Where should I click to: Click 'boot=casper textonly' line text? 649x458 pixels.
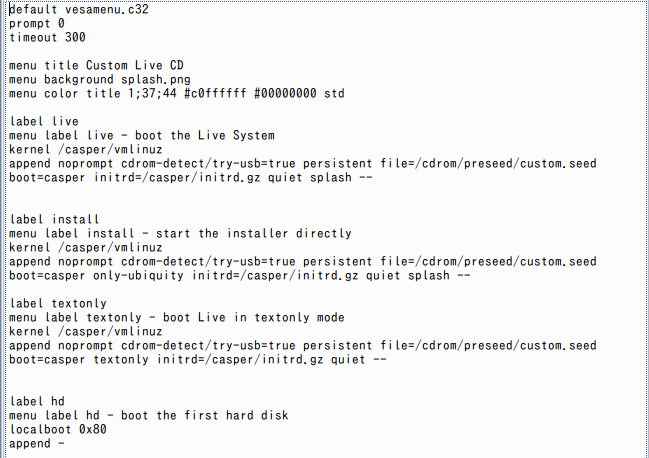79,360
